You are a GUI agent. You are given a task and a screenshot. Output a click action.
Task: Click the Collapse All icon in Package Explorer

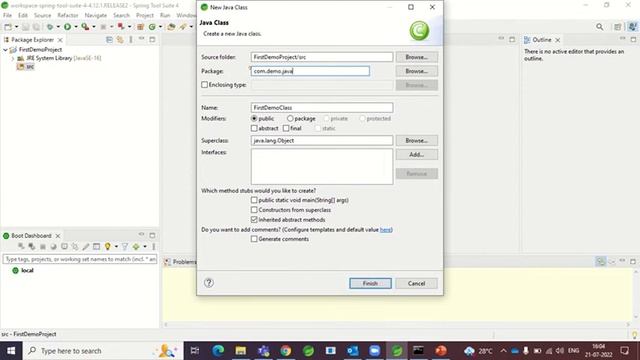[x=109, y=40]
